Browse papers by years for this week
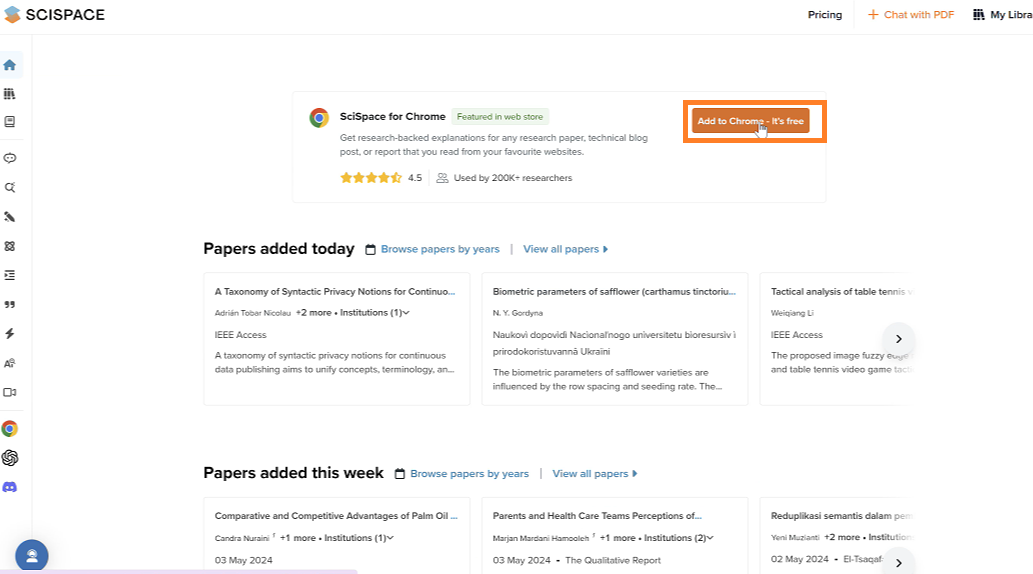 [x=470, y=474]
